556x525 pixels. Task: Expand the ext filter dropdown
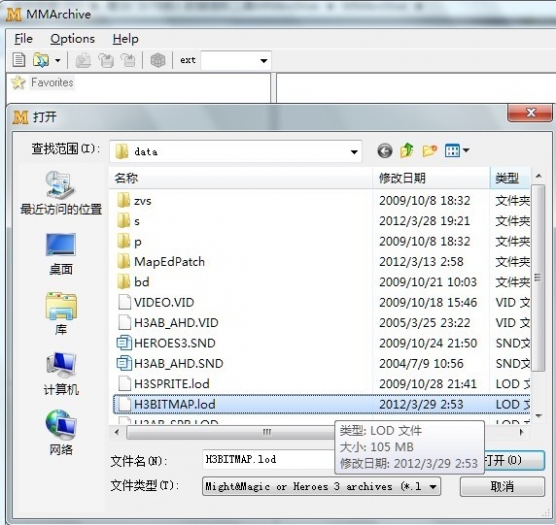(x=263, y=61)
